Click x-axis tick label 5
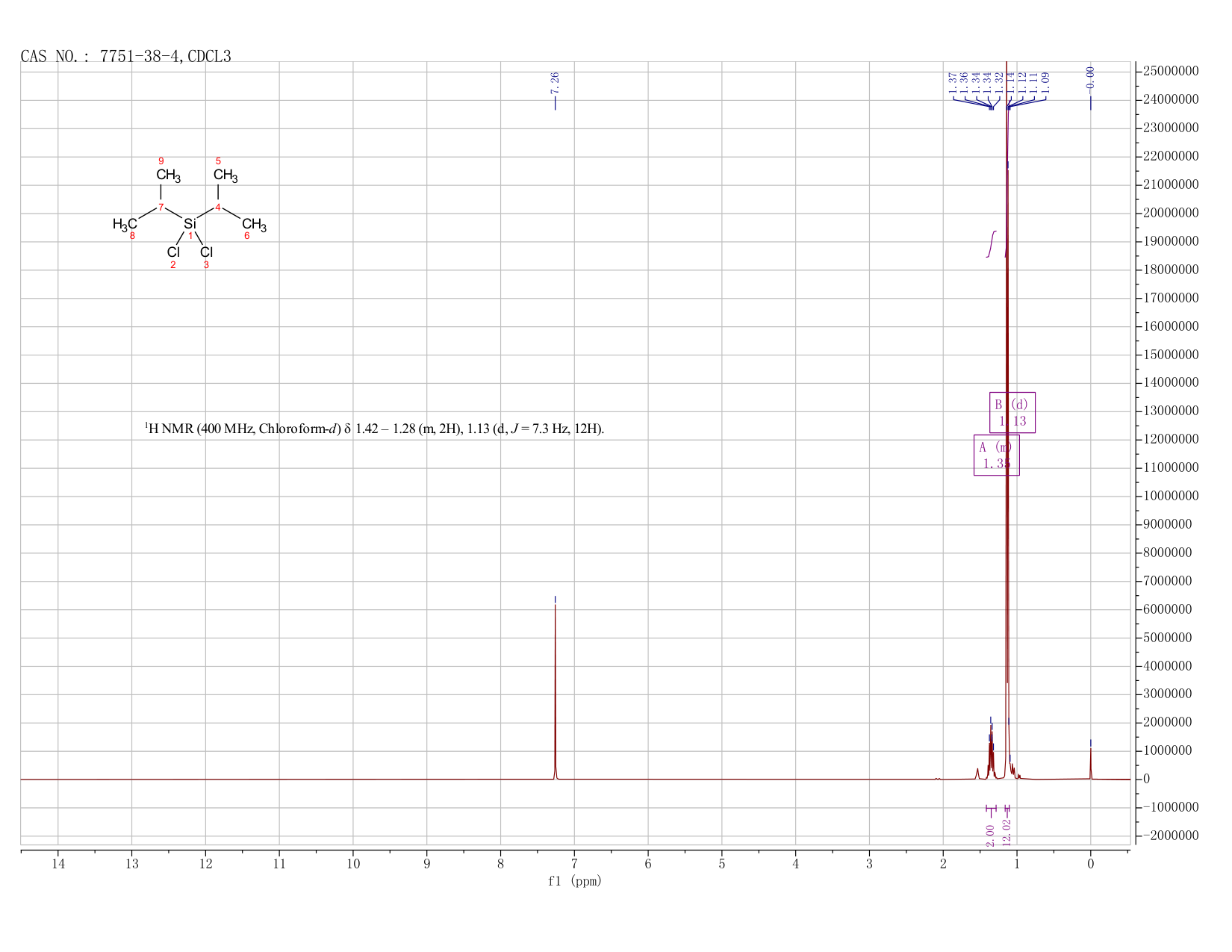 (x=722, y=865)
